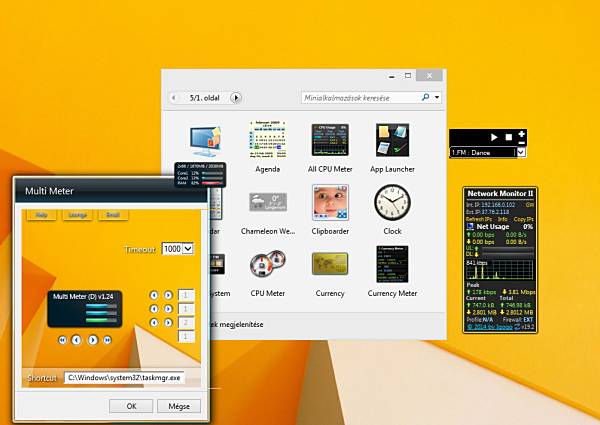This screenshot has width=600, height=425.
Task: Click the gadget search text box
Action: point(361,98)
